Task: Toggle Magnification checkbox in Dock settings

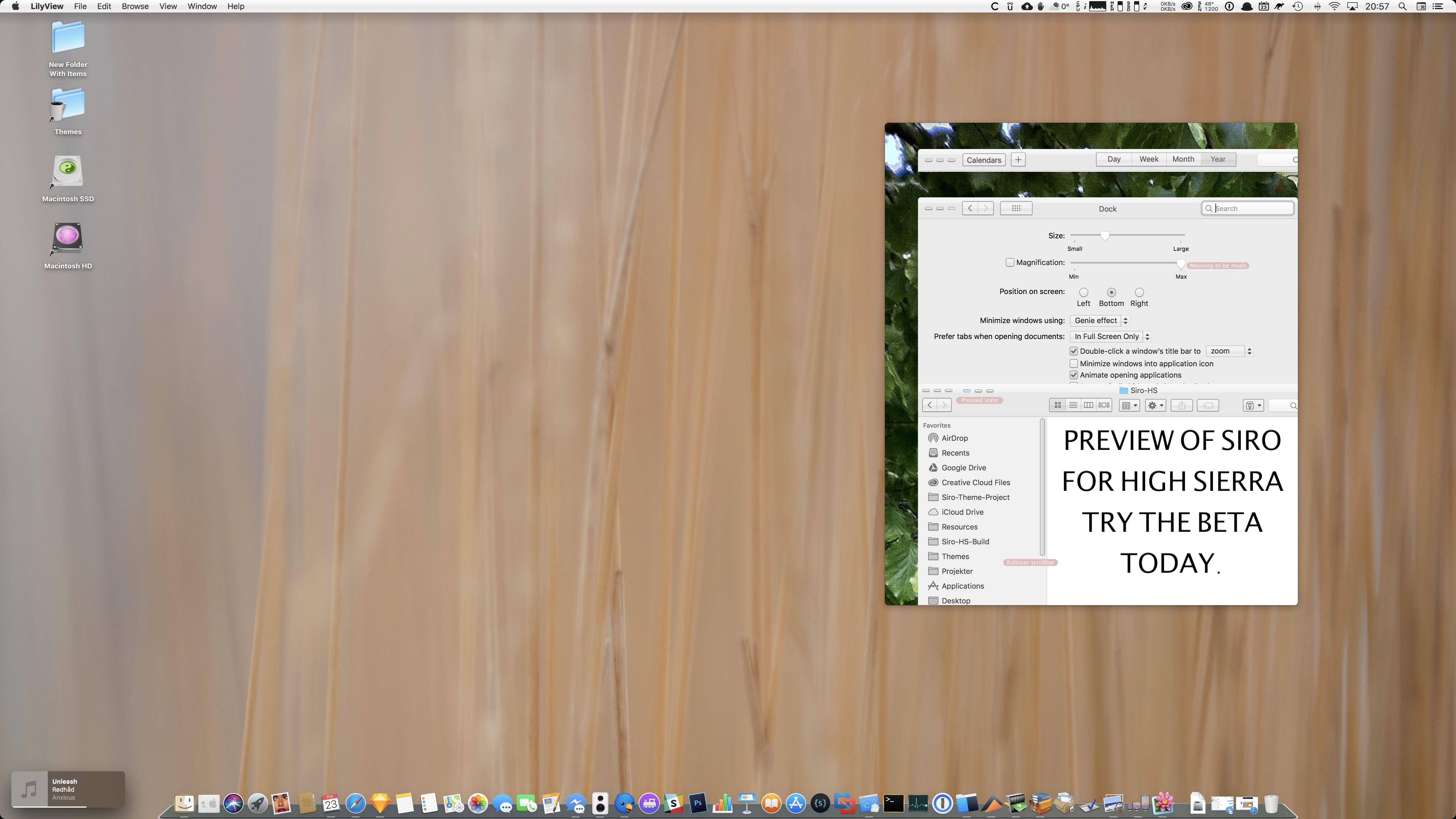Action: tap(1010, 262)
